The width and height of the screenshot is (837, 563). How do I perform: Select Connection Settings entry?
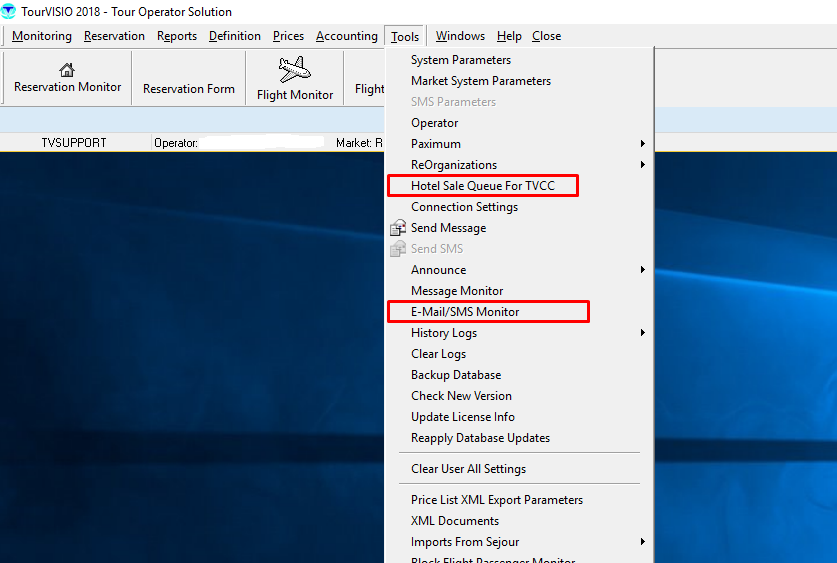click(x=464, y=207)
